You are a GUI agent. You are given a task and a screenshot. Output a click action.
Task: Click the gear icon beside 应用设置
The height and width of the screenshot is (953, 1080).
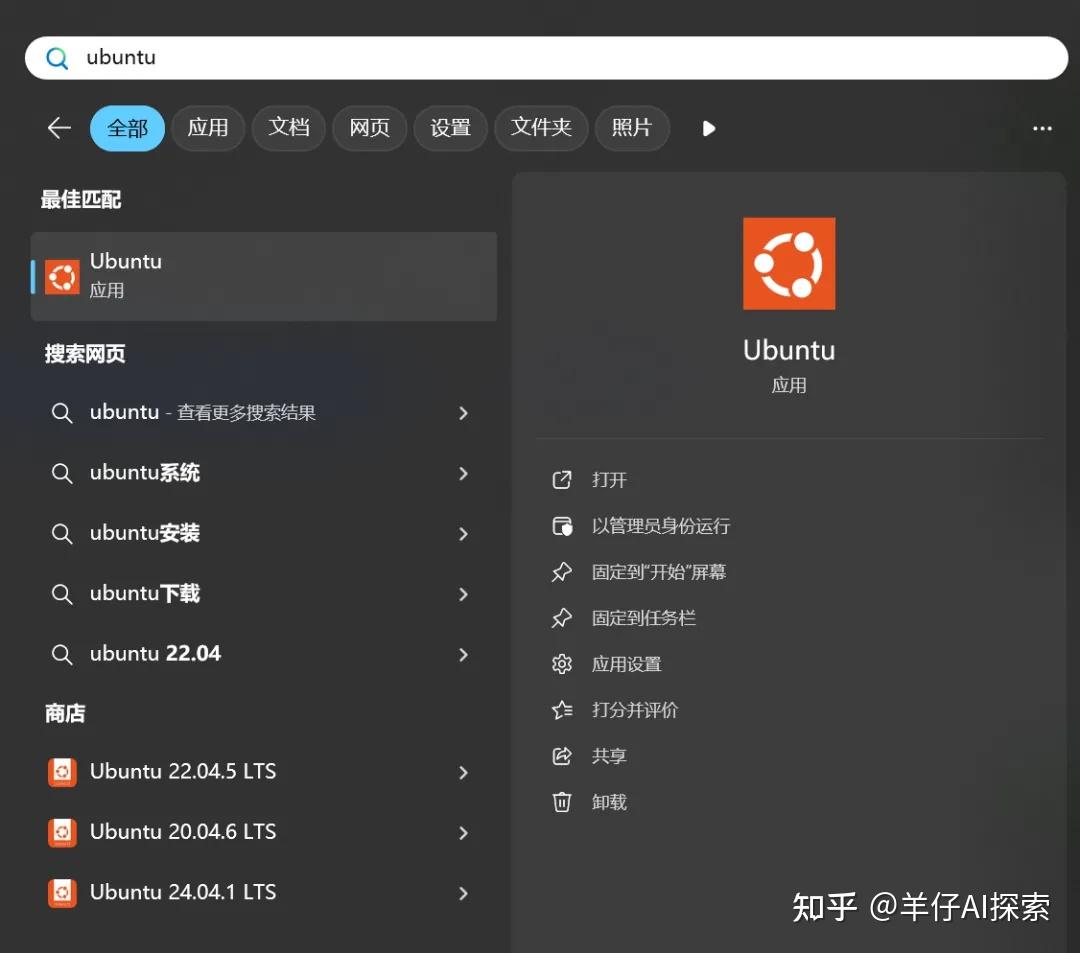click(562, 664)
